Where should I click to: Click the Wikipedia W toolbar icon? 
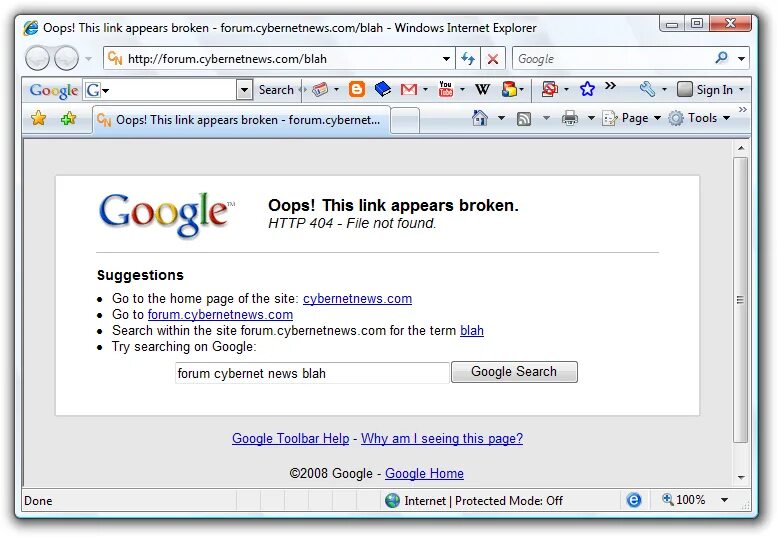[482, 90]
